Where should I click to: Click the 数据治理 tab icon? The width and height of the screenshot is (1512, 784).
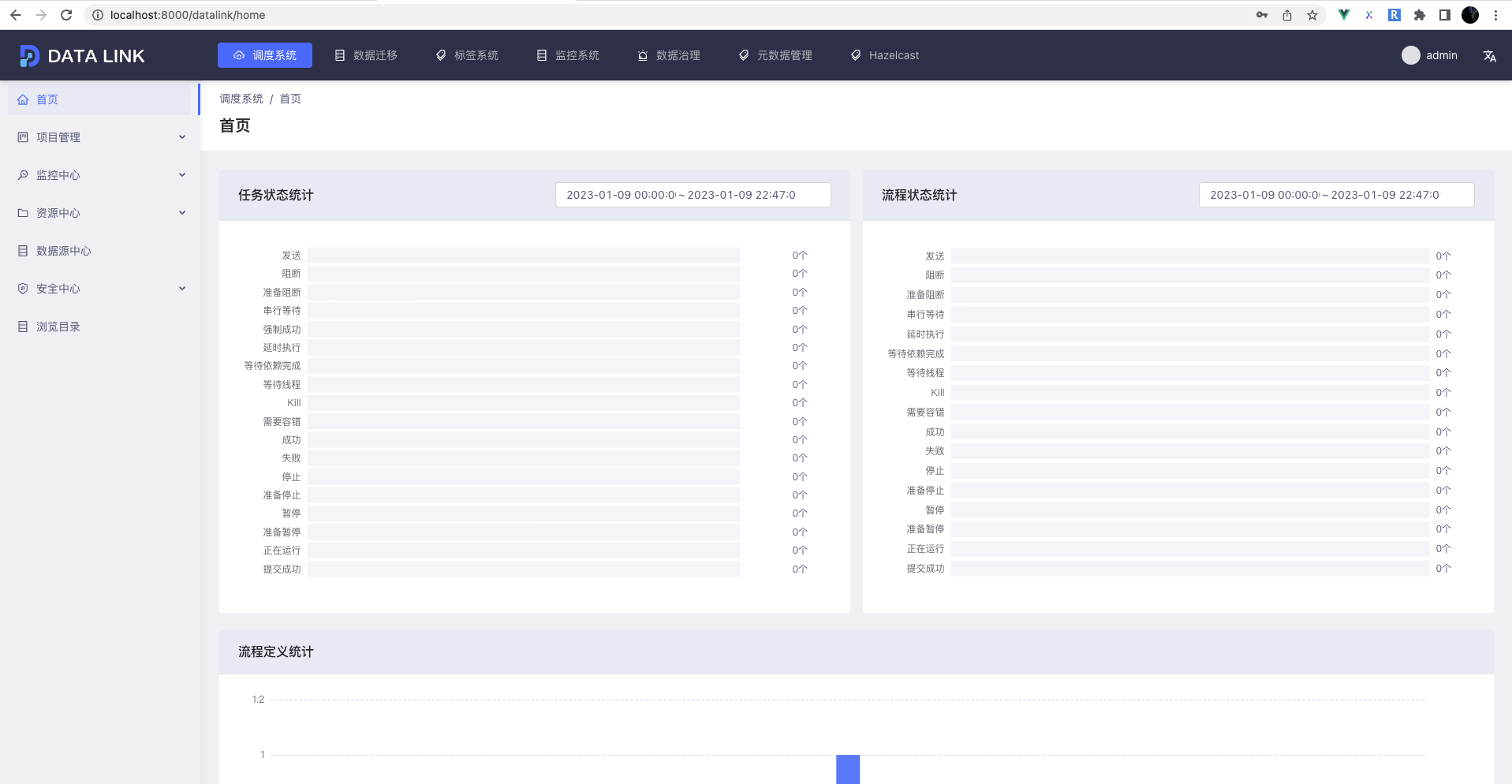click(643, 55)
